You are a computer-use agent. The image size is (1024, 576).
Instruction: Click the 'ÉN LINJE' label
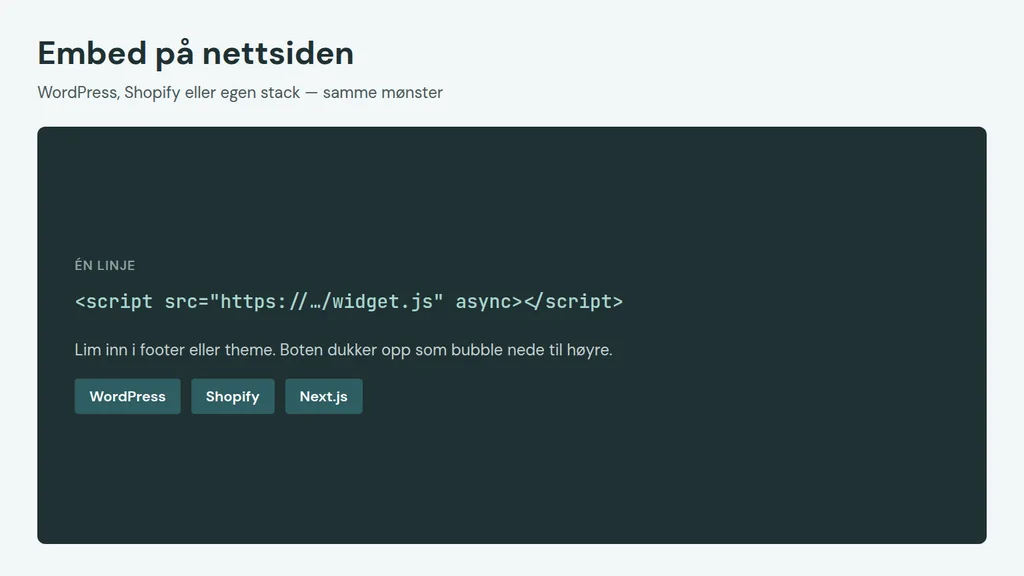coord(105,265)
